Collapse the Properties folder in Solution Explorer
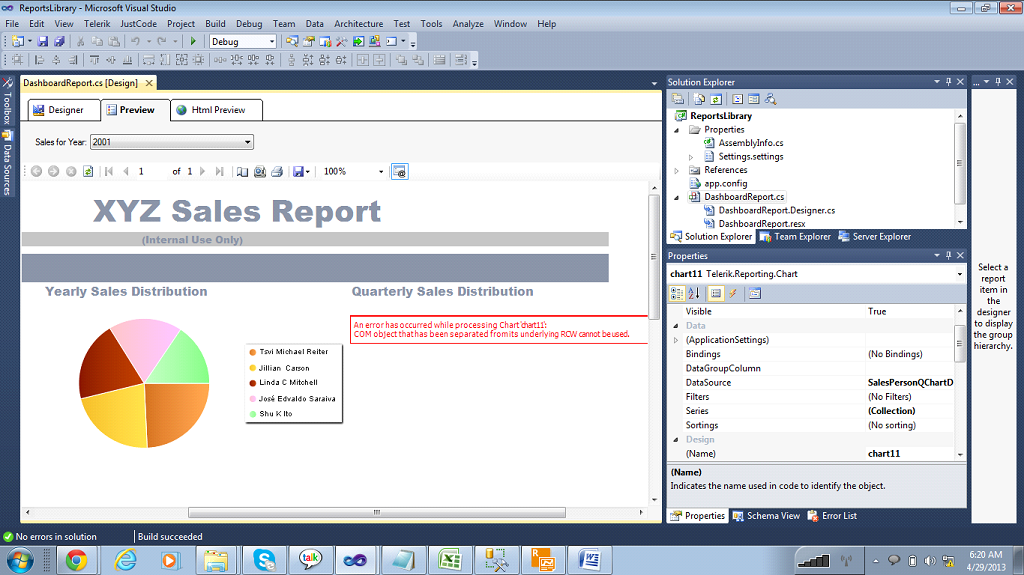This screenshot has width=1024, height=575. pyautogui.click(x=677, y=129)
